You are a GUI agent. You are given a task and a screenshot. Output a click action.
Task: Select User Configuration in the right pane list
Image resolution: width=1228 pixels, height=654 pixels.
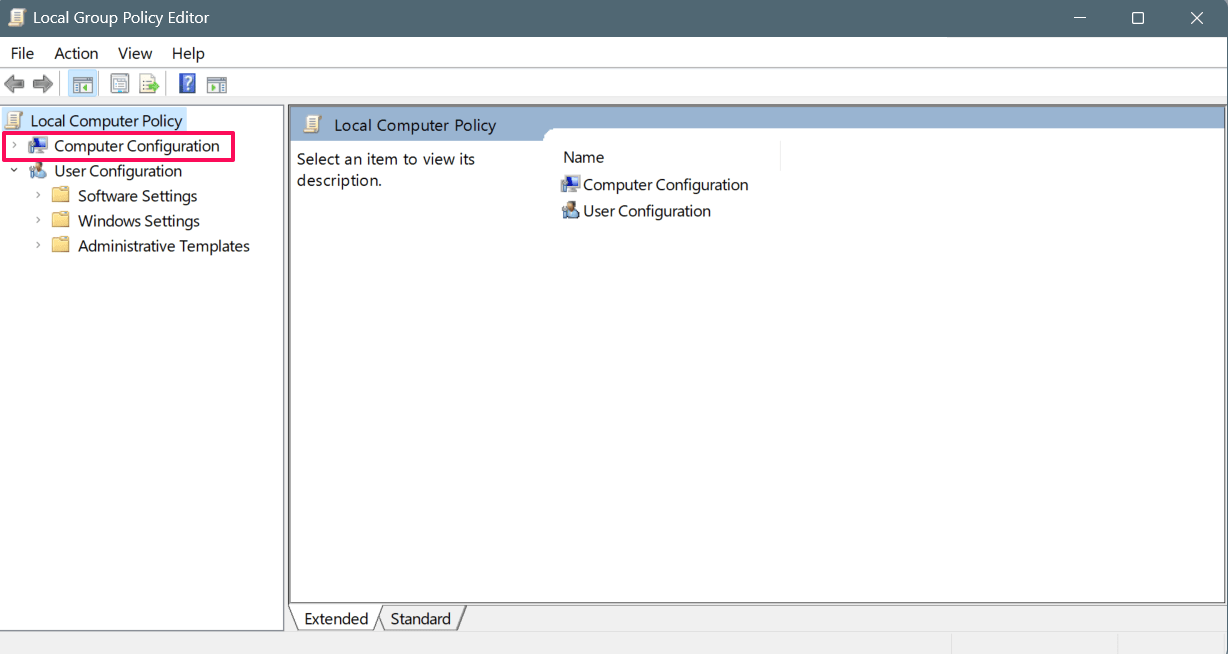[x=646, y=211]
